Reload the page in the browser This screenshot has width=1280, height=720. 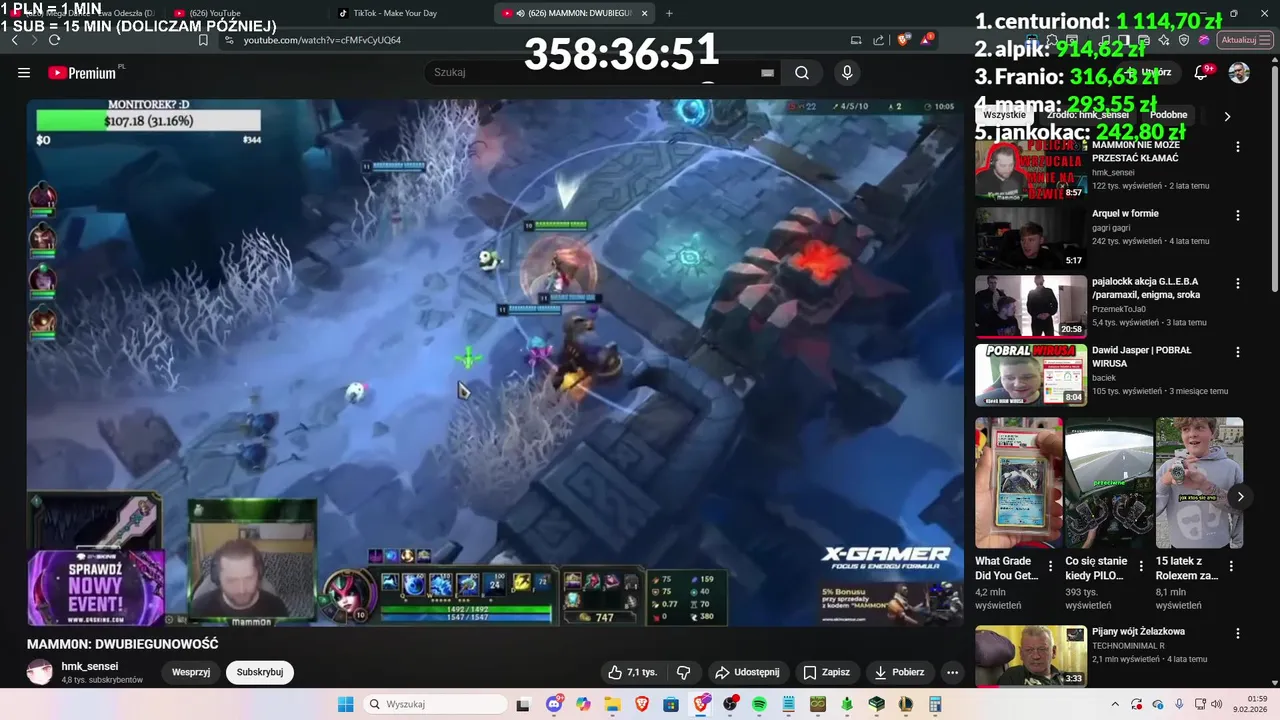click(54, 40)
